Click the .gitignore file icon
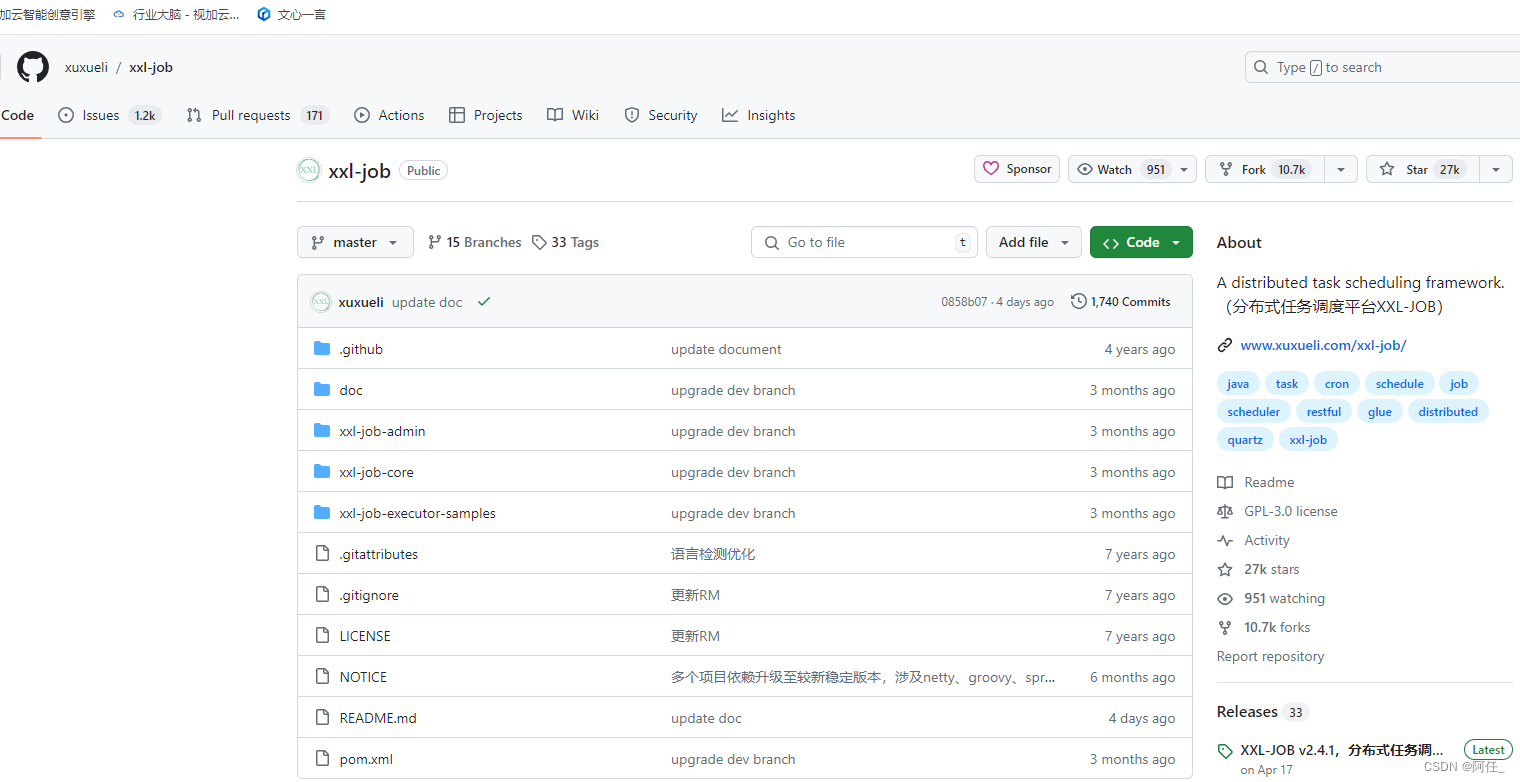Viewport: 1520px width, 782px height. pos(322,595)
